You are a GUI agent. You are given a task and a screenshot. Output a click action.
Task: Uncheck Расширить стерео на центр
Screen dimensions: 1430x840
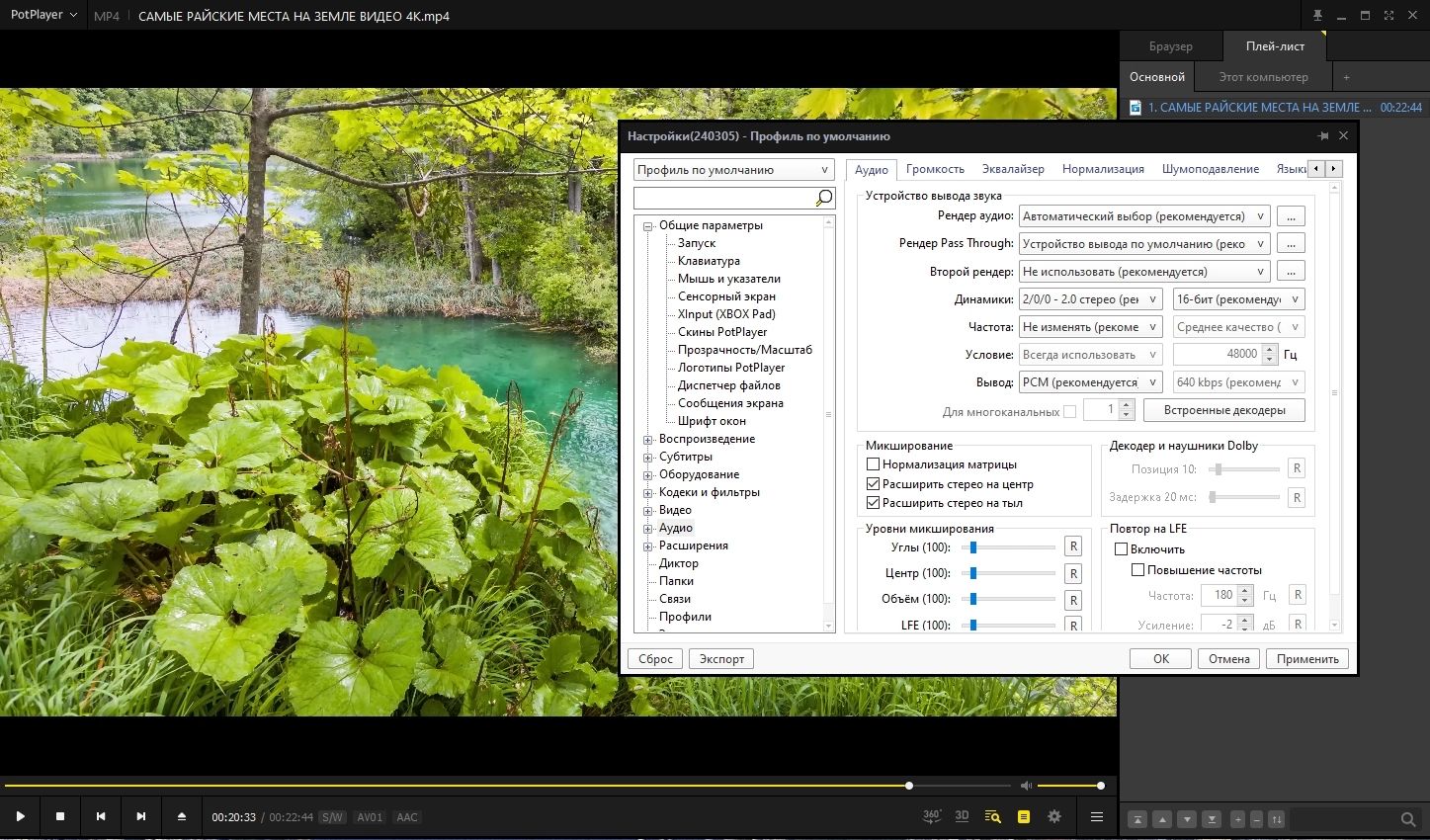point(873,484)
